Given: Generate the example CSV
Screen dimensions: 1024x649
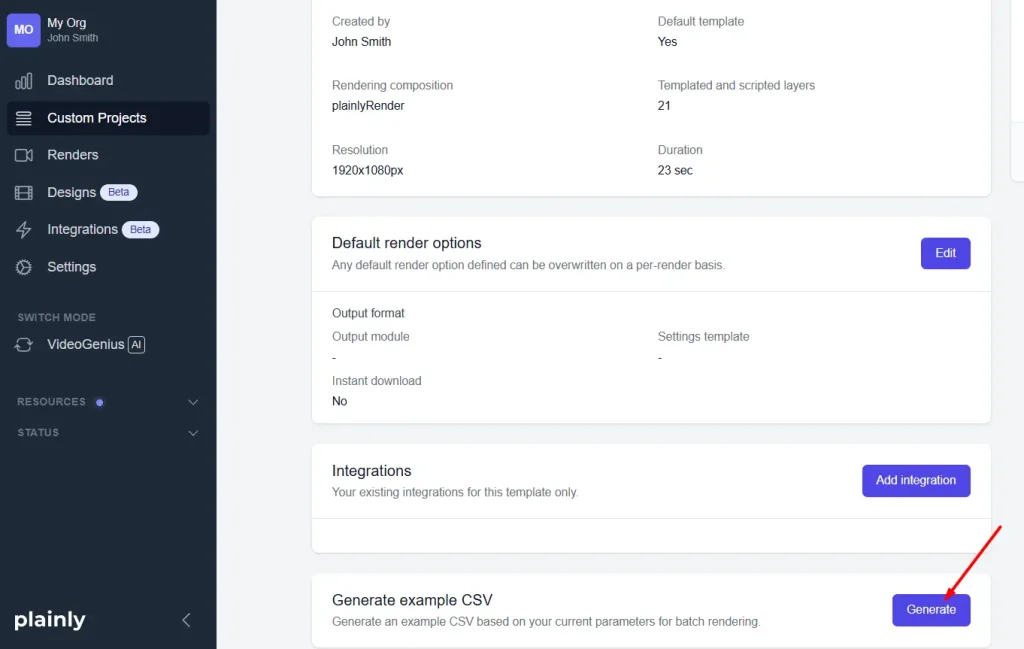Looking at the screenshot, I should pyautogui.click(x=930, y=610).
